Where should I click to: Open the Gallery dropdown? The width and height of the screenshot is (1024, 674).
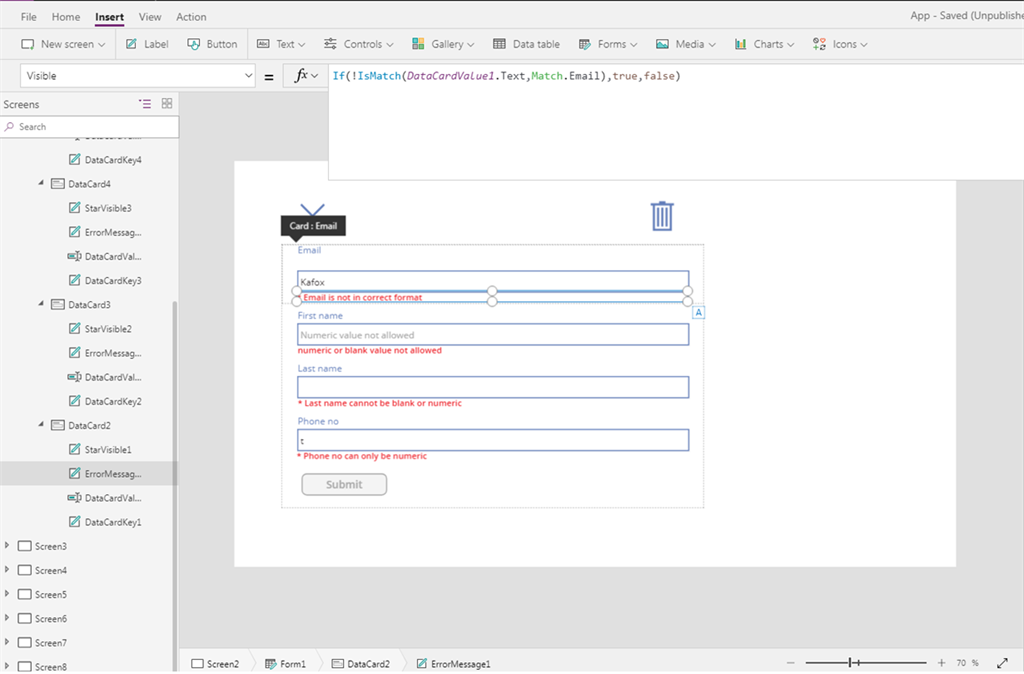tap(443, 44)
